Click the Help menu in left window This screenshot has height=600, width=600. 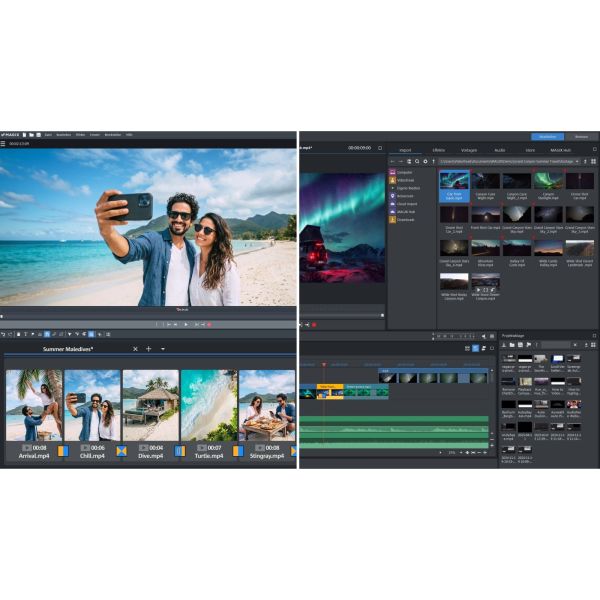(x=129, y=135)
